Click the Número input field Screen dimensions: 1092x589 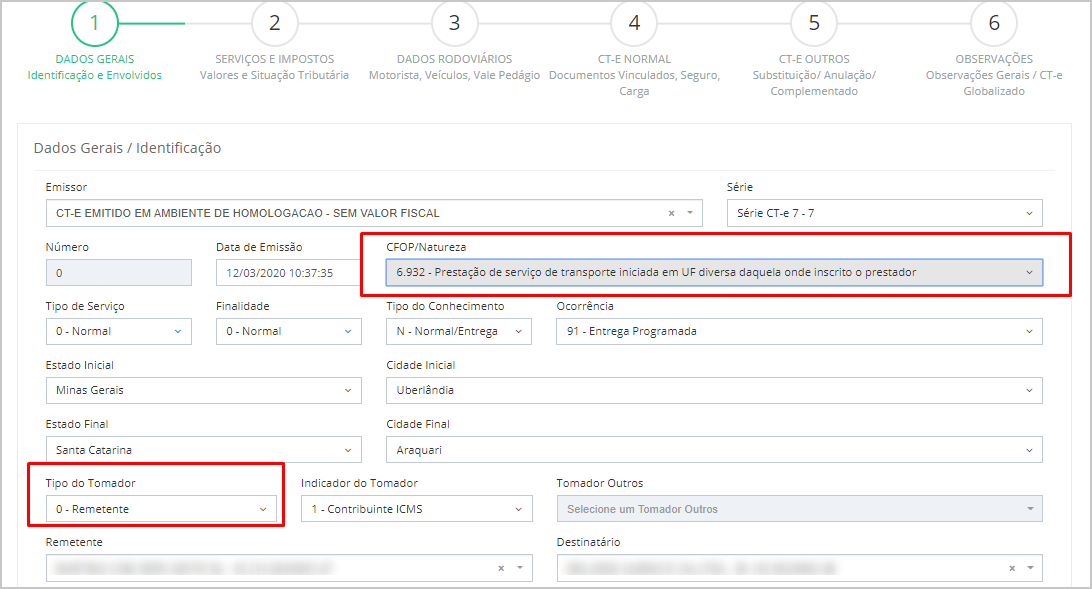pyautogui.click(x=118, y=273)
